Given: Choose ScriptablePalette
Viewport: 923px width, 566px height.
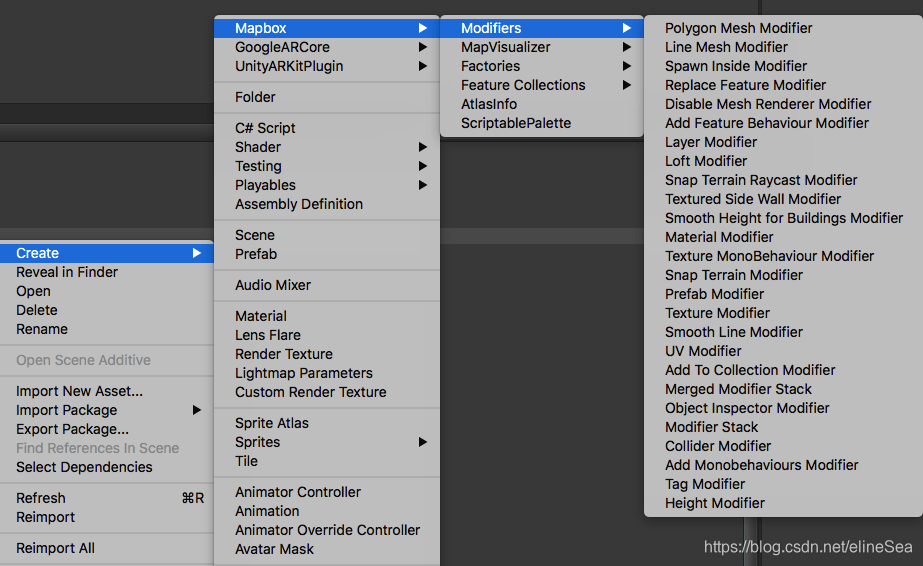Looking at the screenshot, I should click(542, 123).
